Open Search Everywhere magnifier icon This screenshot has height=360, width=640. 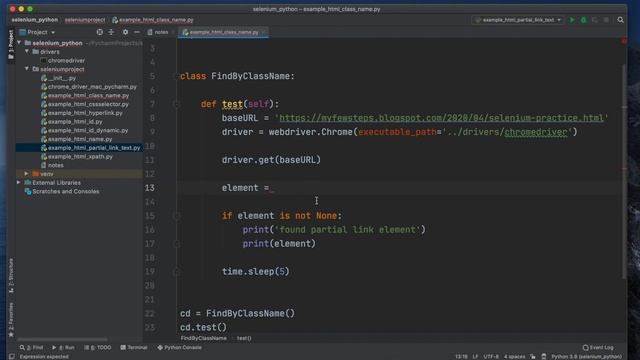[x=620, y=20]
